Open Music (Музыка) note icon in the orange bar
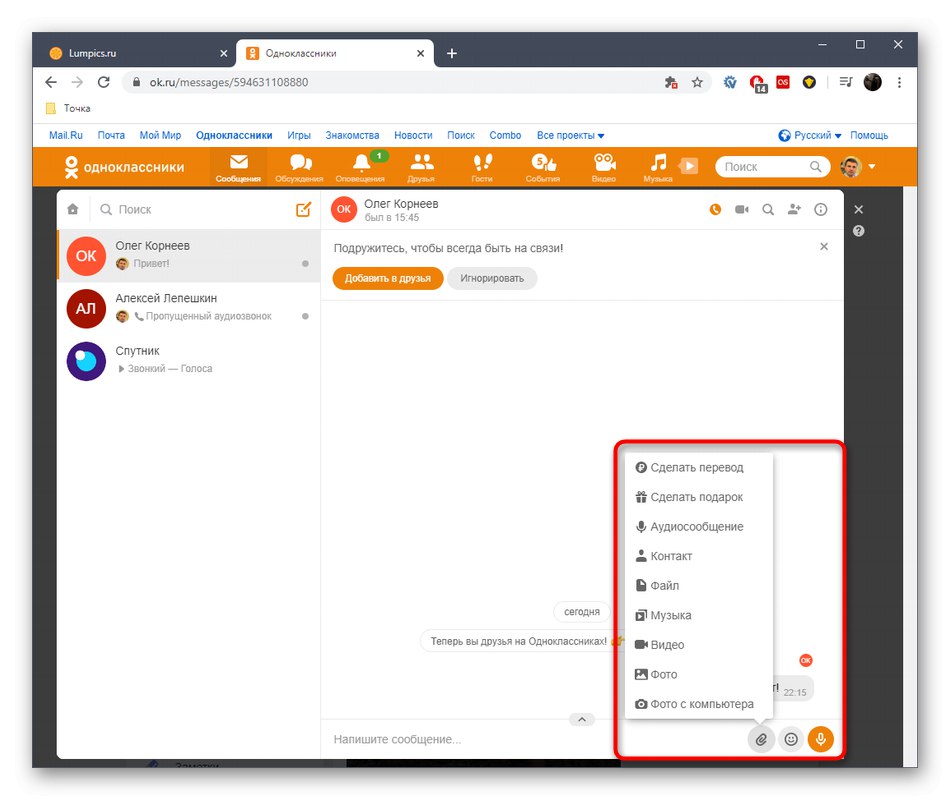 click(658, 167)
